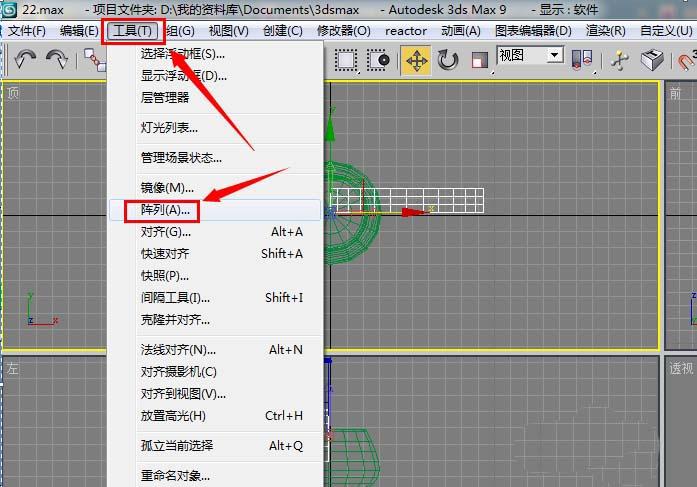Select the Rectangular Selection Region tool
The width and height of the screenshot is (697, 487).
pos(346,59)
